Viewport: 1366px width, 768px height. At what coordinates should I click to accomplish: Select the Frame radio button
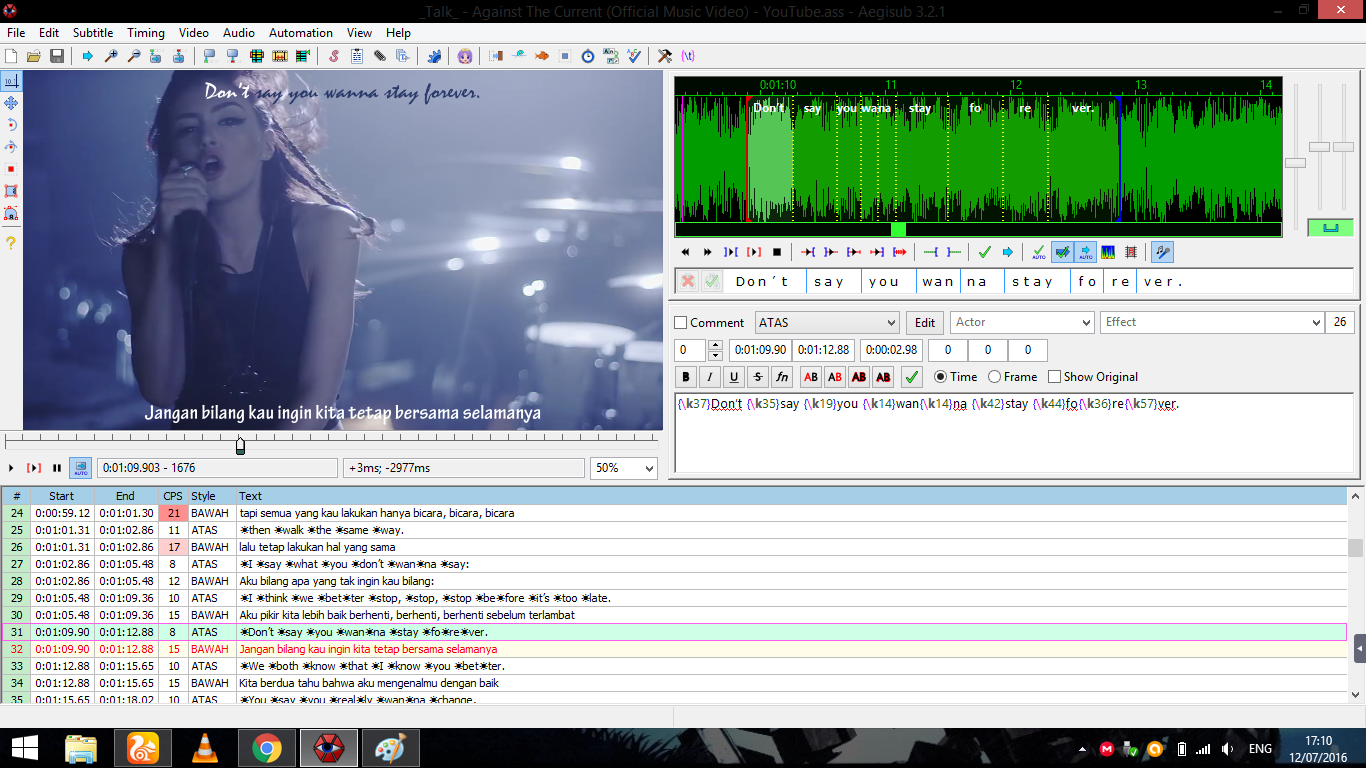pos(994,377)
